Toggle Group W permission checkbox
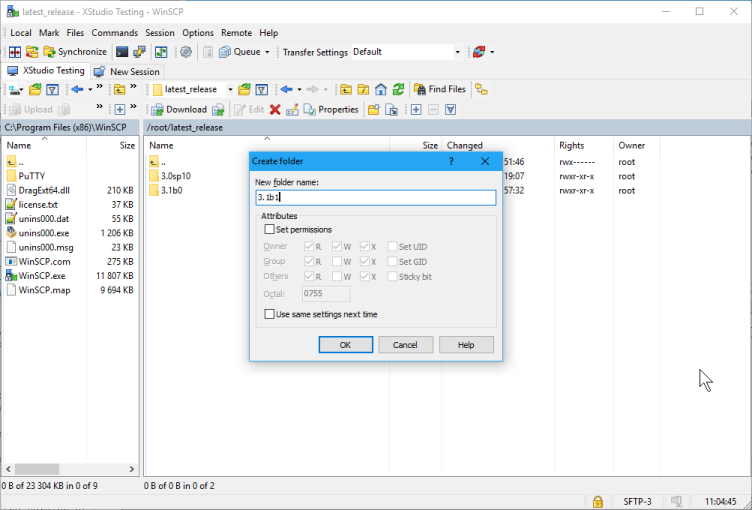752x510 pixels. click(337, 261)
